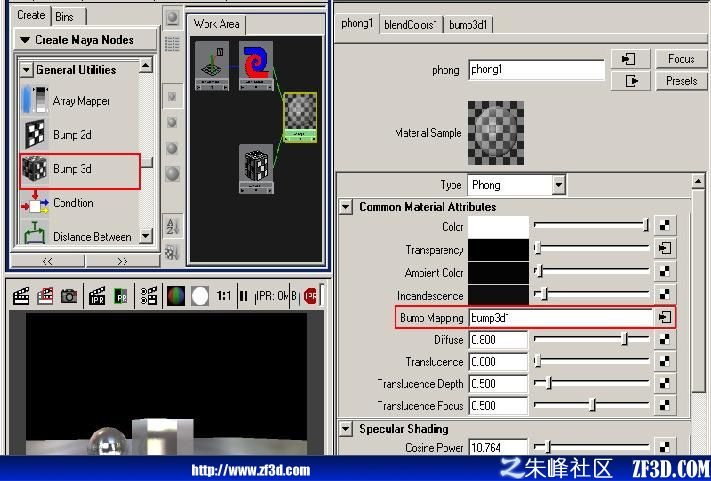Viewport: 711px width, 481px height.
Task: Switch to the Create tab
Action: point(31,15)
